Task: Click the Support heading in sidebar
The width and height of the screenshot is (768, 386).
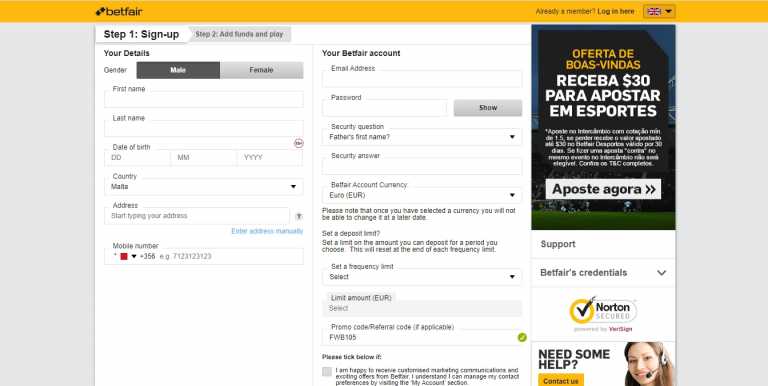Action: 558,244
